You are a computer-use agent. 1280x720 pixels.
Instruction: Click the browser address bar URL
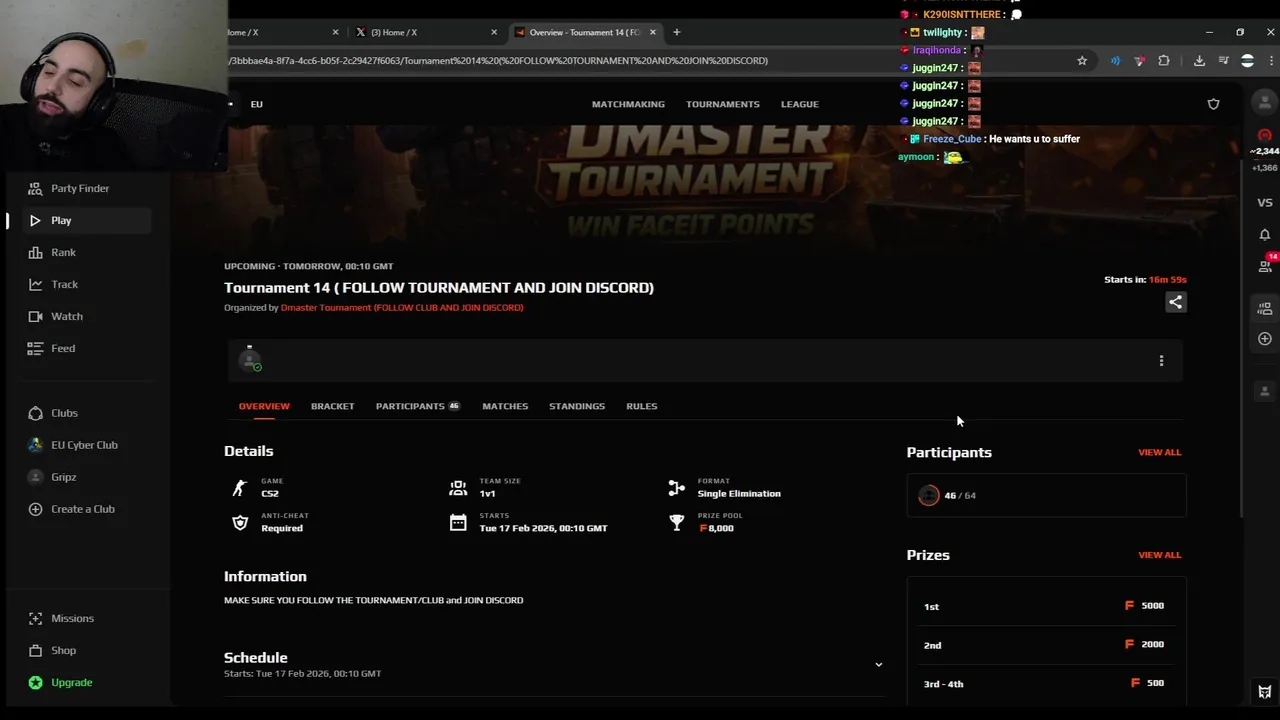(498, 61)
